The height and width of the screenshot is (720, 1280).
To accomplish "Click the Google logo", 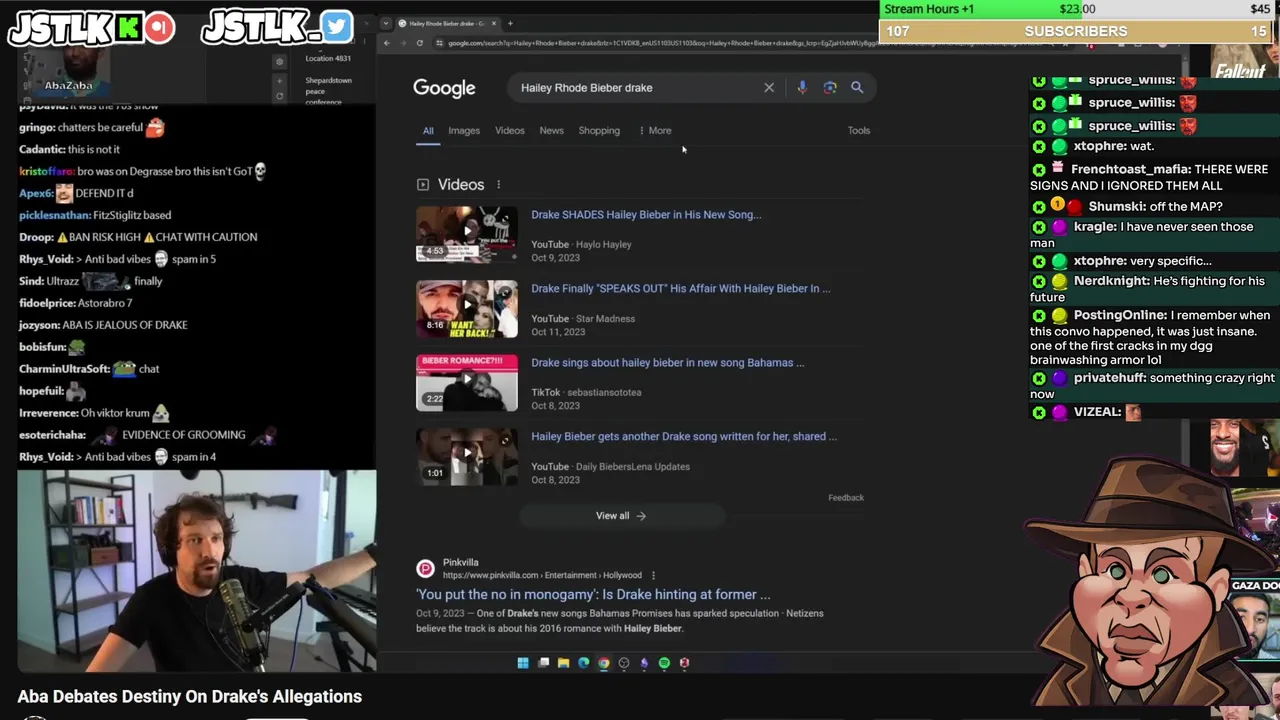I will tap(444, 88).
